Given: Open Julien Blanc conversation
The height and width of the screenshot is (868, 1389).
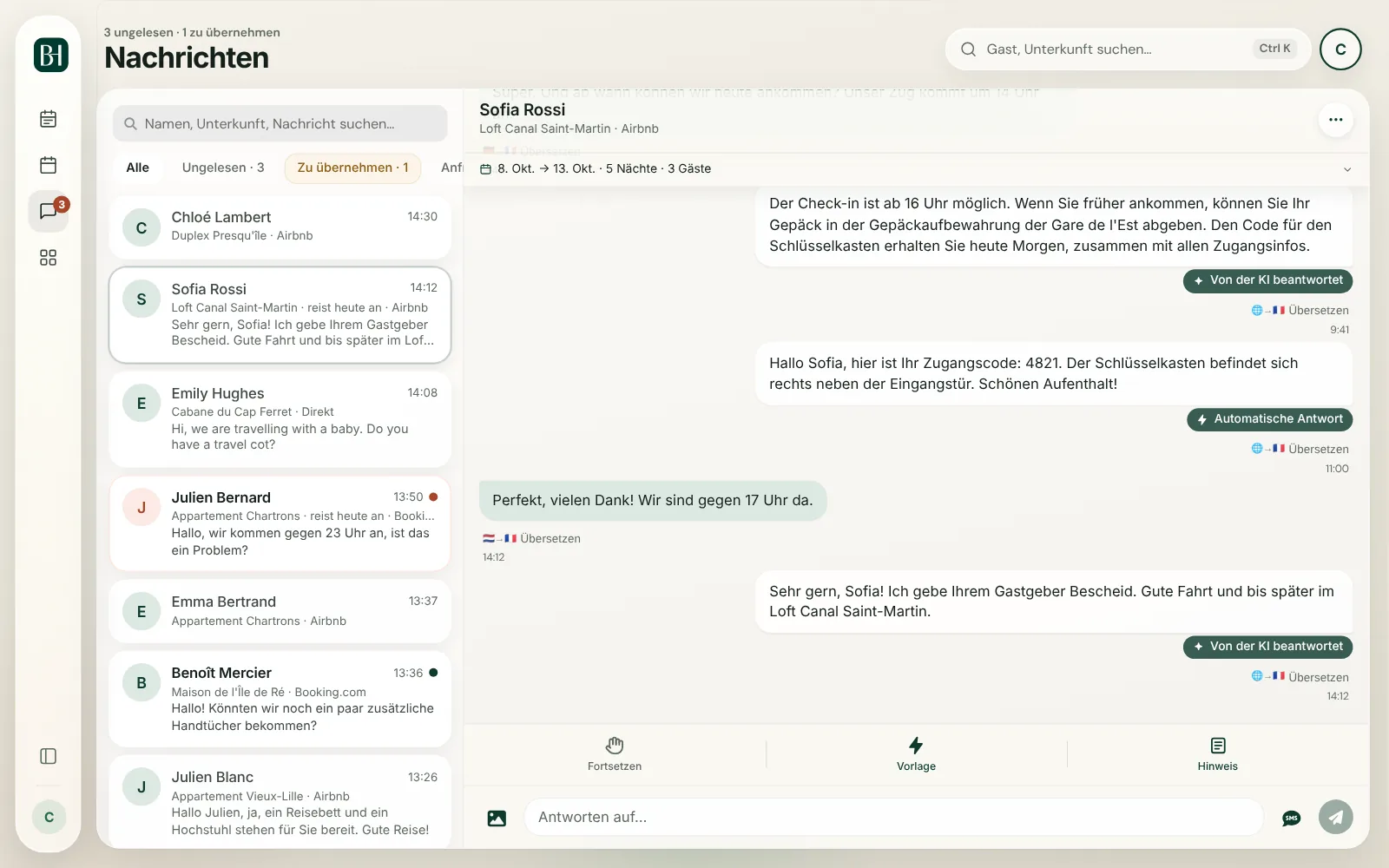Looking at the screenshot, I should click(x=280, y=802).
